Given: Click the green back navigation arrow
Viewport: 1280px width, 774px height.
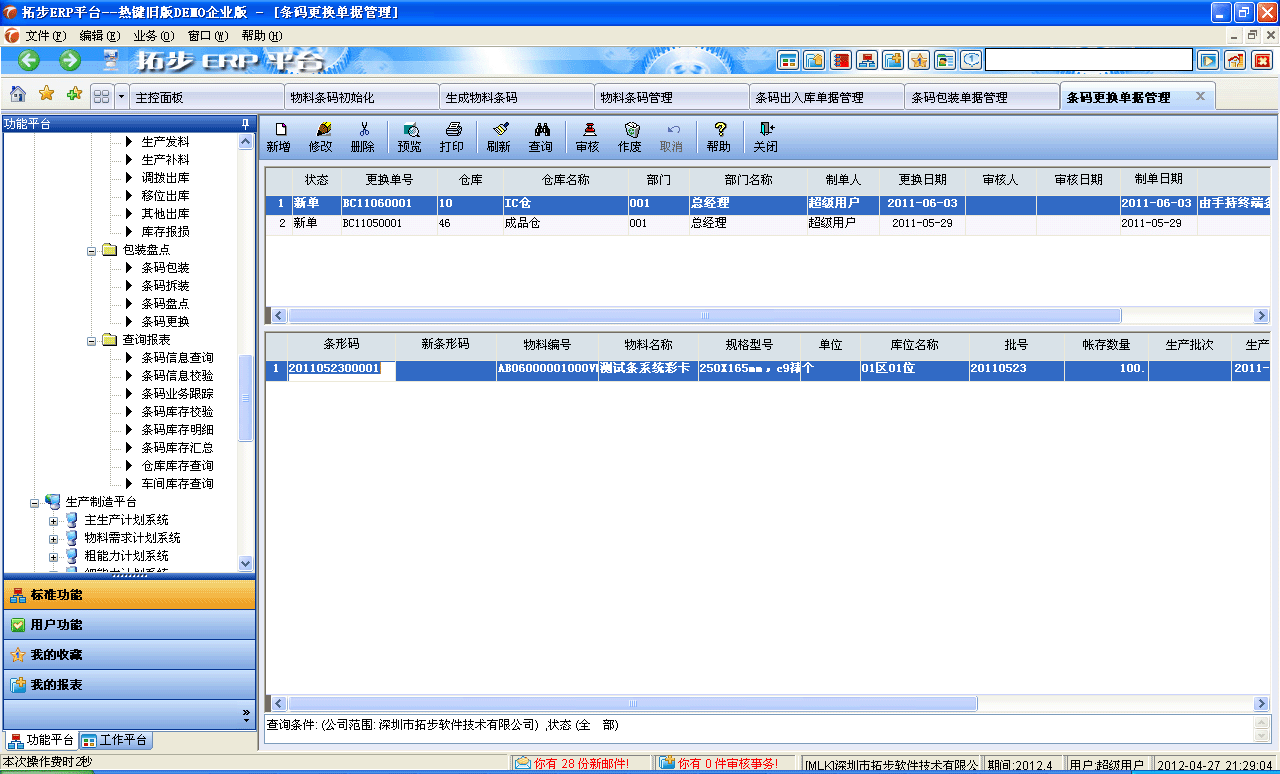Looking at the screenshot, I should coord(27,60).
